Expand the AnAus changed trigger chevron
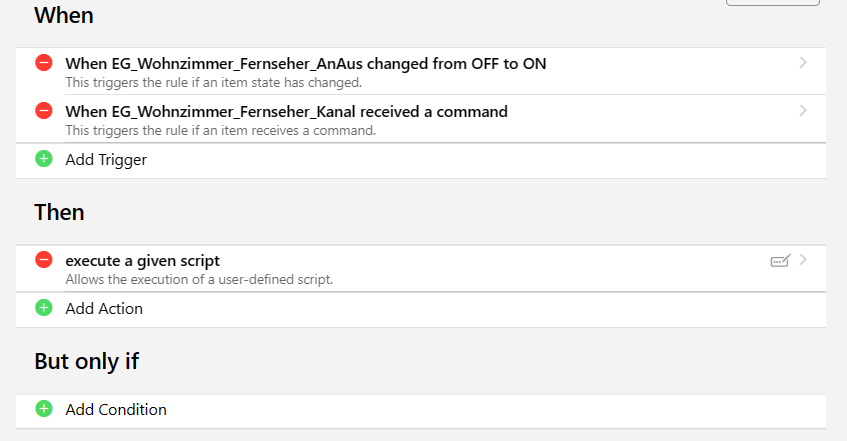This screenshot has height=441, width=847. pos(803,63)
